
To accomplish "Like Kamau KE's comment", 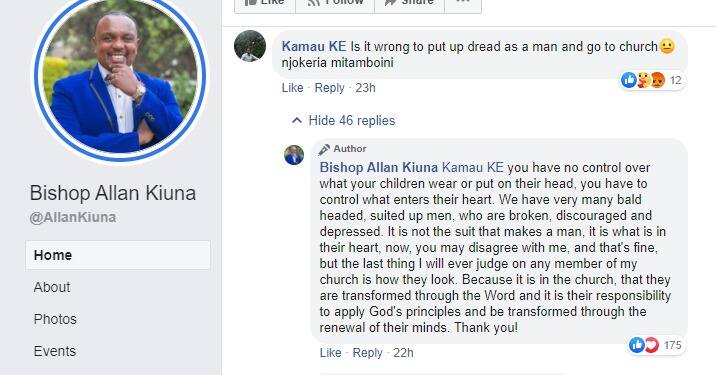I will point(292,88).
